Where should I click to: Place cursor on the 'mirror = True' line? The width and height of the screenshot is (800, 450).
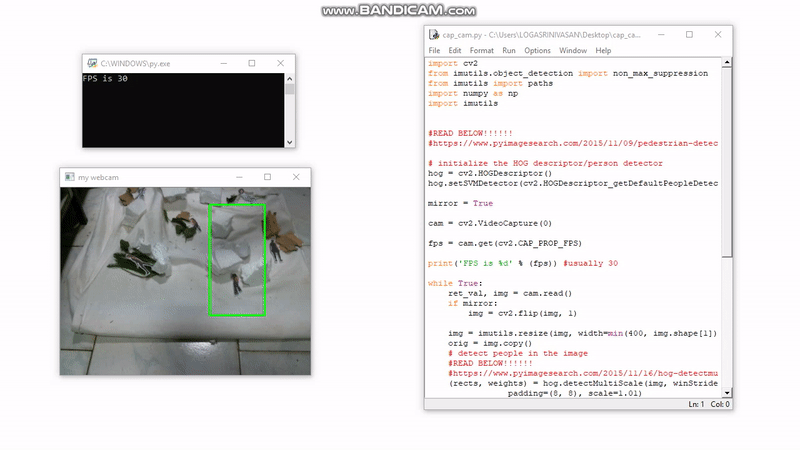[460, 203]
